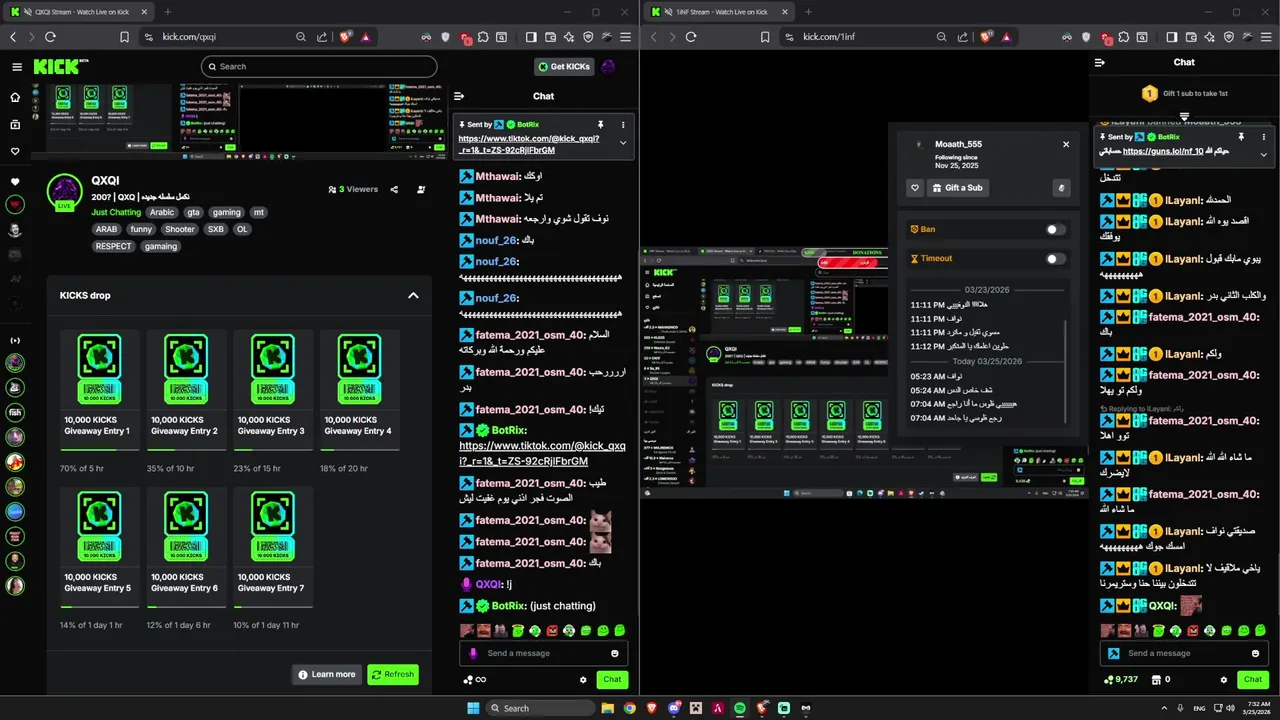
Task: Toggle the Timeout switch for Moaath_555
Action: coord(1055,259)
